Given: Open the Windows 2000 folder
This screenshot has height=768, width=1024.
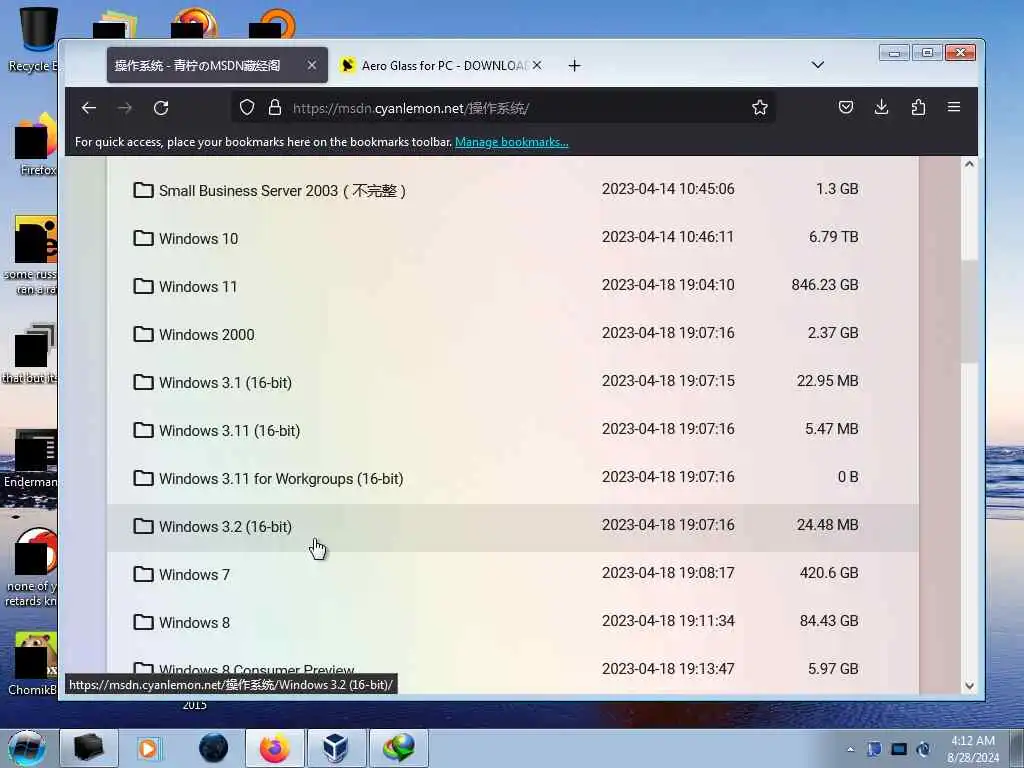Looking at the screenshot, I should [x=206, y=334].
